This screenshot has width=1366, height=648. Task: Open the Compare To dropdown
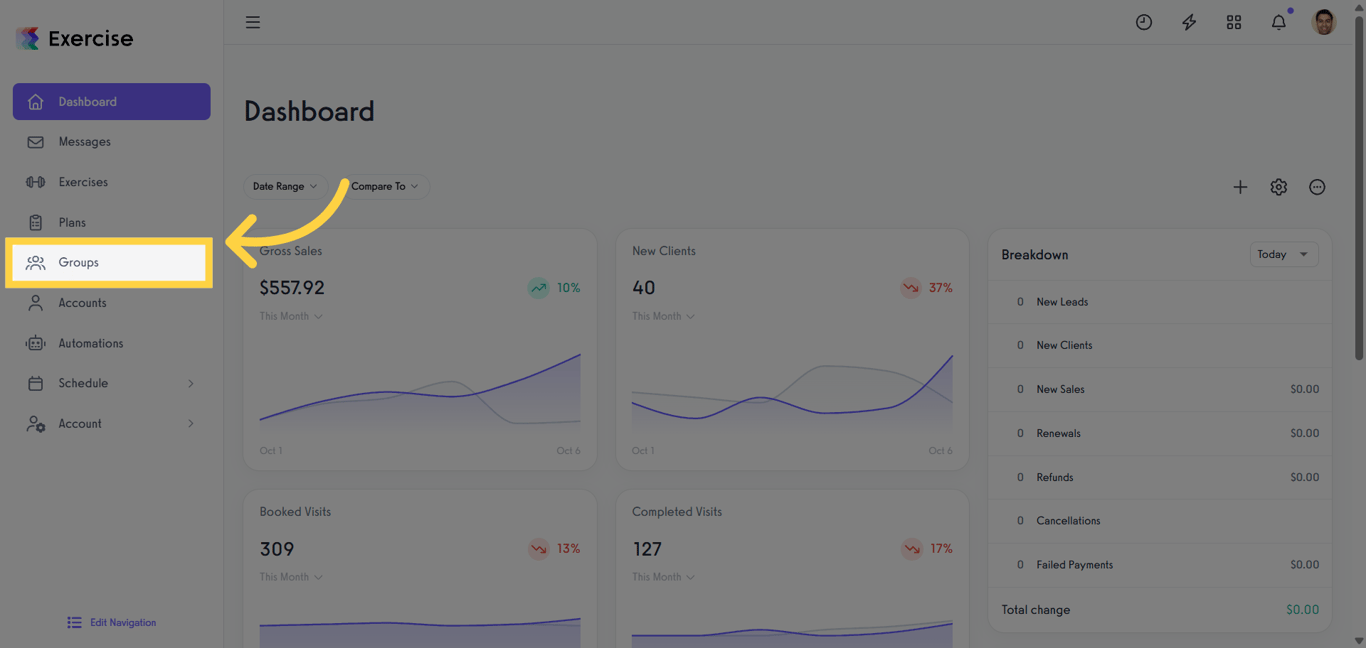(x=385, y=186)
